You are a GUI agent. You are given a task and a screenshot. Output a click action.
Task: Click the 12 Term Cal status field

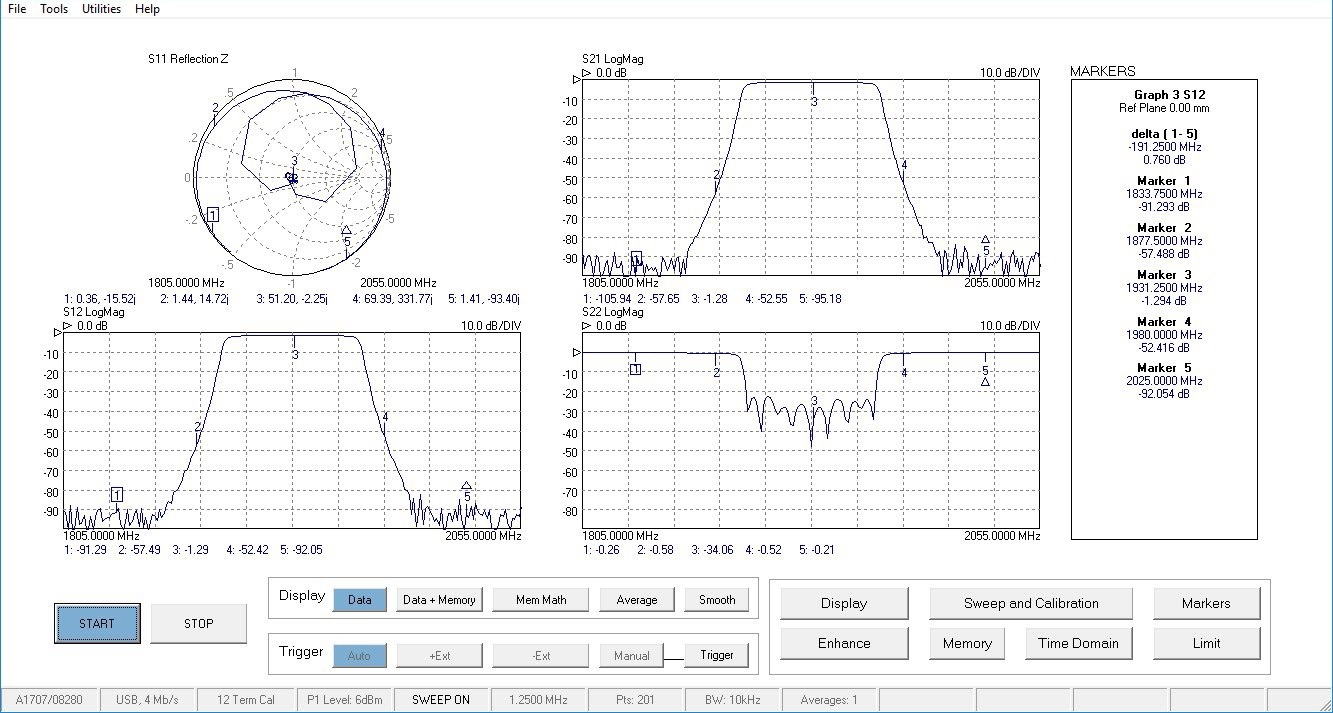point(245,700)
